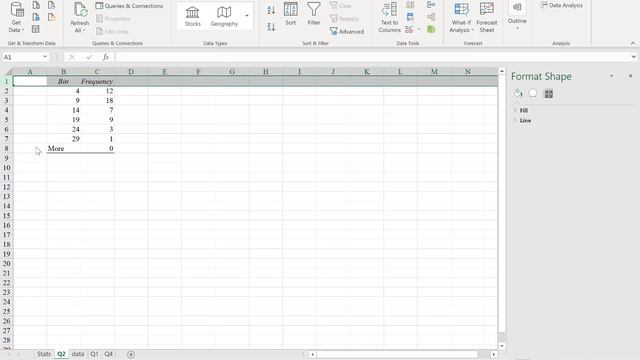Open What-If Analysis menu
Viewport: 640px width, 360px height.
[461, 17]
